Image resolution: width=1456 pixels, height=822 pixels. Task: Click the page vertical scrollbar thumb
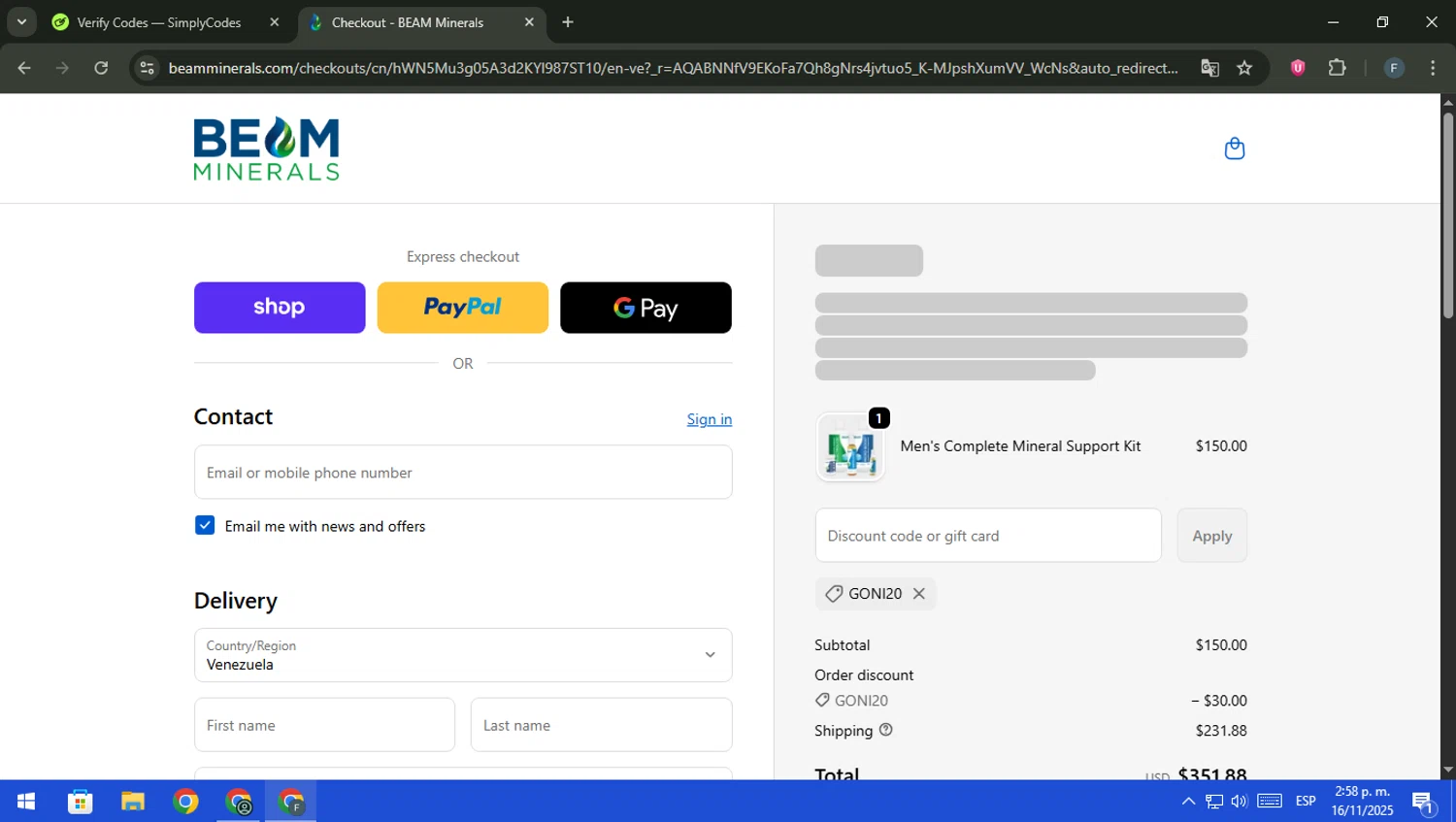[1448, 215]
